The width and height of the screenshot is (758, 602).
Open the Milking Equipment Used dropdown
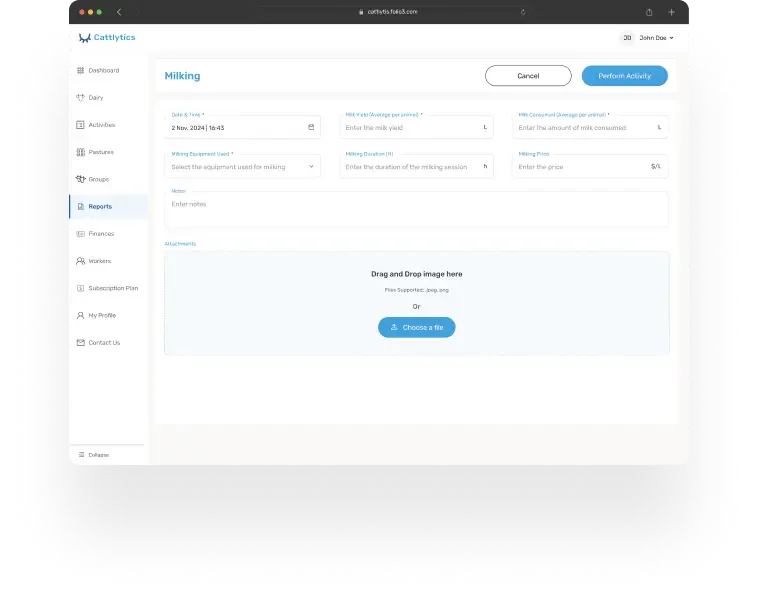(x=242, y=166)
